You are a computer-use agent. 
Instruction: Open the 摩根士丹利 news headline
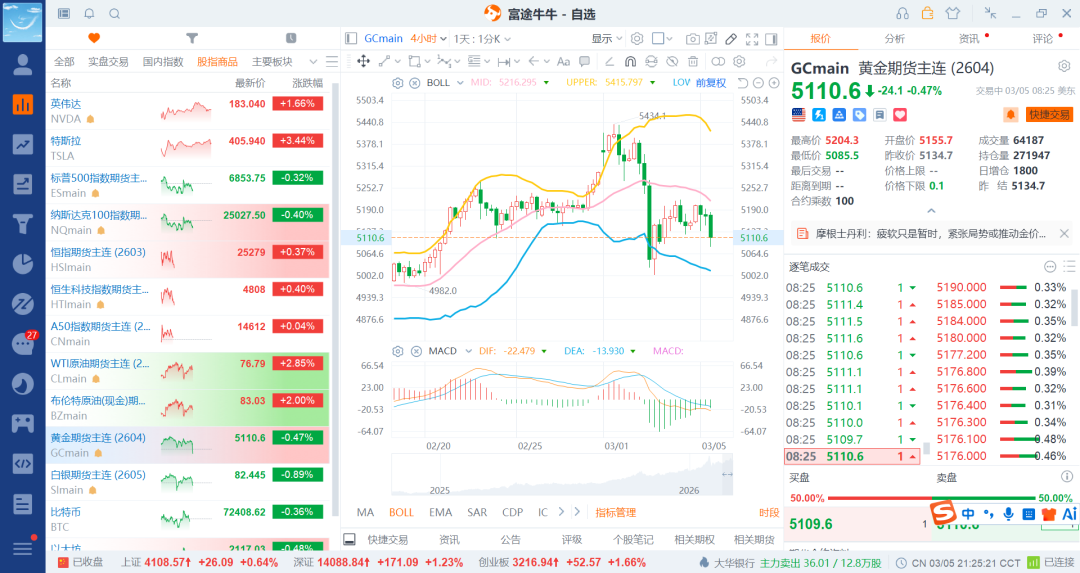point(930,233)
